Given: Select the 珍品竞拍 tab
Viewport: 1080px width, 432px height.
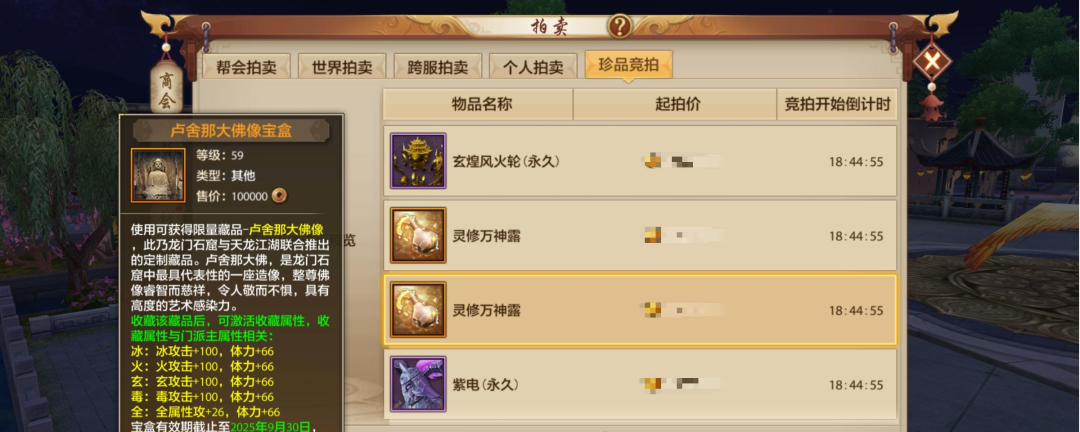Looking at the screenshot, I should click(x=628, y=65).
